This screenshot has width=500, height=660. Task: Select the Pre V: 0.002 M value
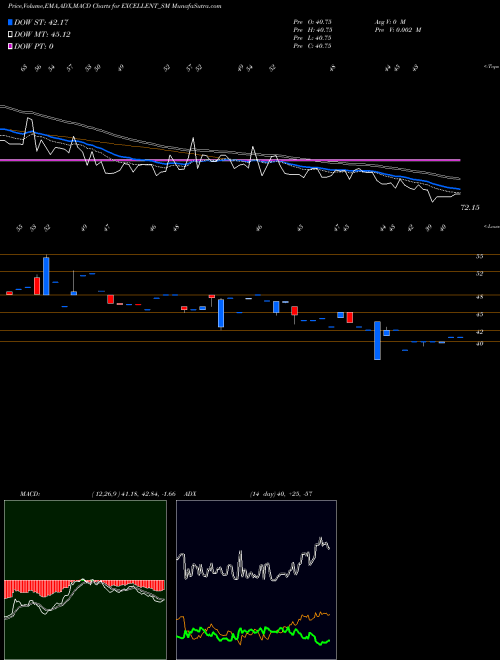(397, 30)
